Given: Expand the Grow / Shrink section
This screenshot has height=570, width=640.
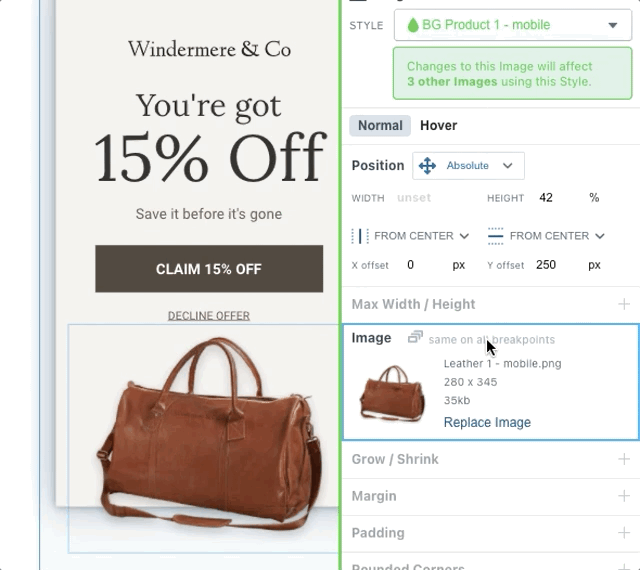Looking at the screenshot, I should [x=624, y=459].
